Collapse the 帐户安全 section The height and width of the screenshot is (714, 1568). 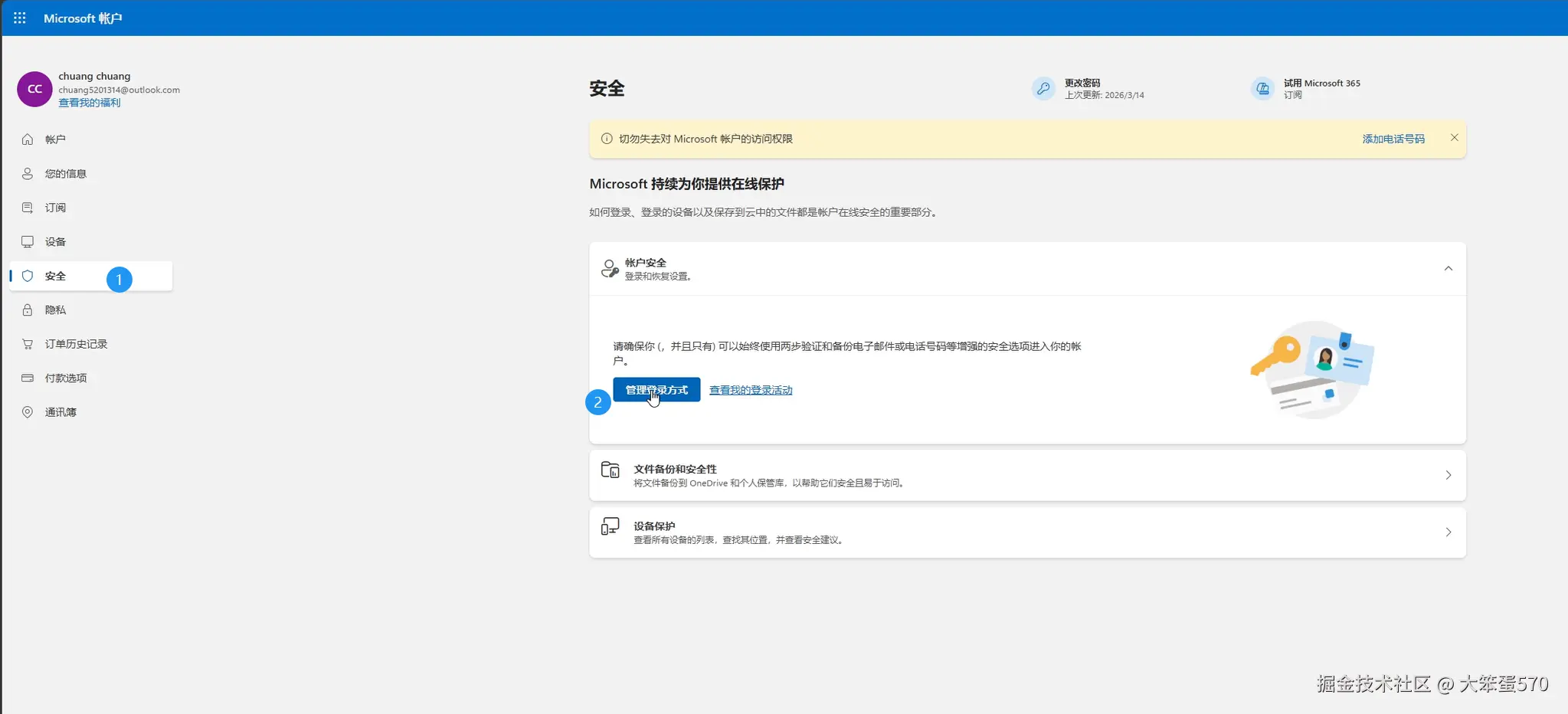point(1448,269)
